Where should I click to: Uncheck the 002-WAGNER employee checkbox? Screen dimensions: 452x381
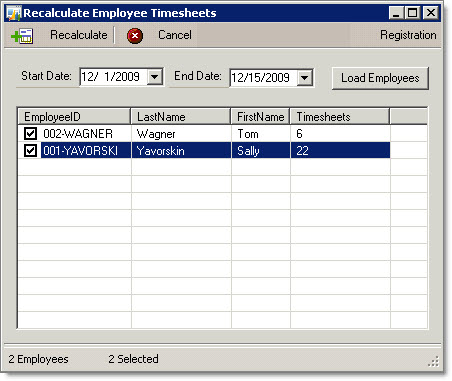click(30, 134)
